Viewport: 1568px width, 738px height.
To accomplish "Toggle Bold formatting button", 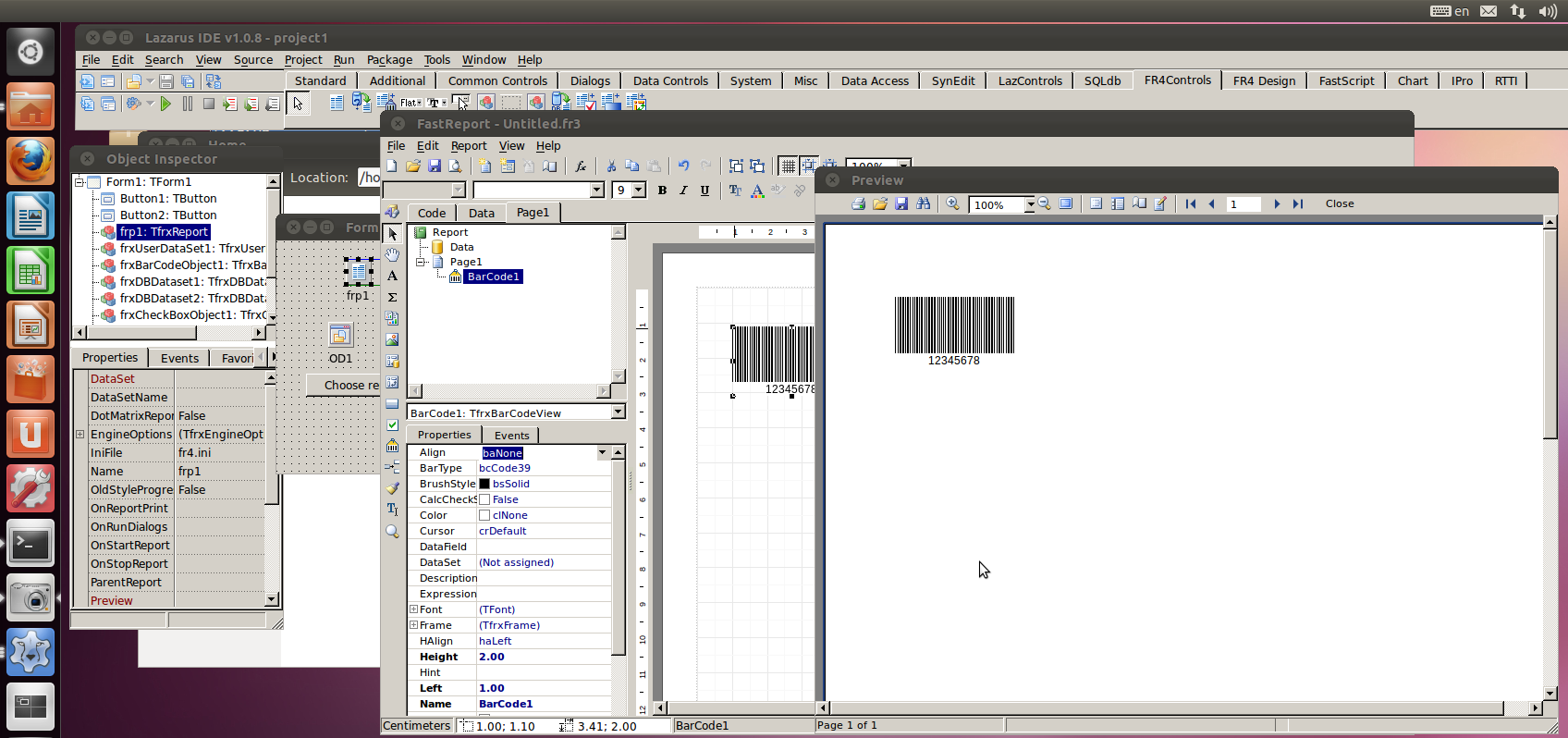I will 662,190.
